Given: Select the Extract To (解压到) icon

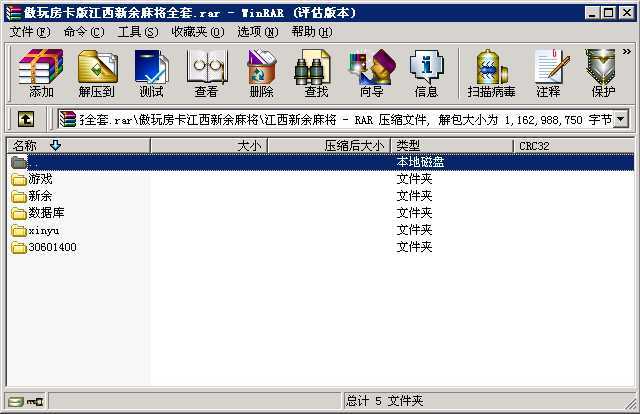Looking at the screenshot, I should tap(97, 73).
